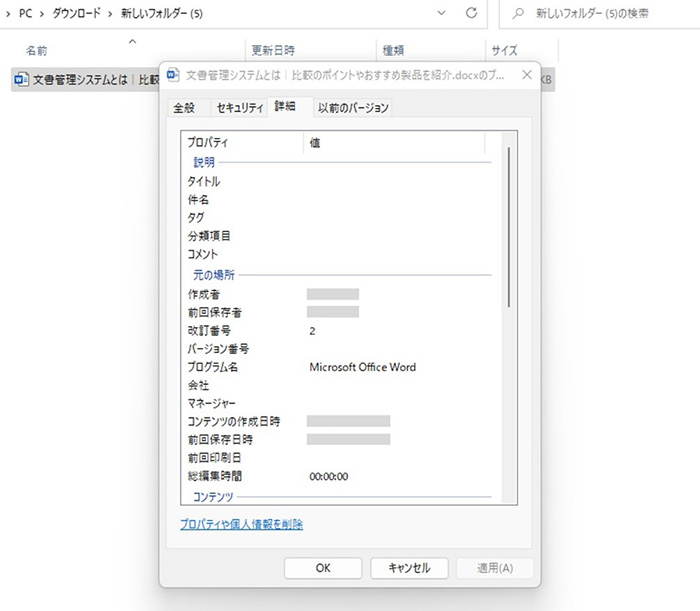Expand the chevron before 新しいフォルダー (5)
This screenshot has width=700, height=611.
tap(110, 14)
